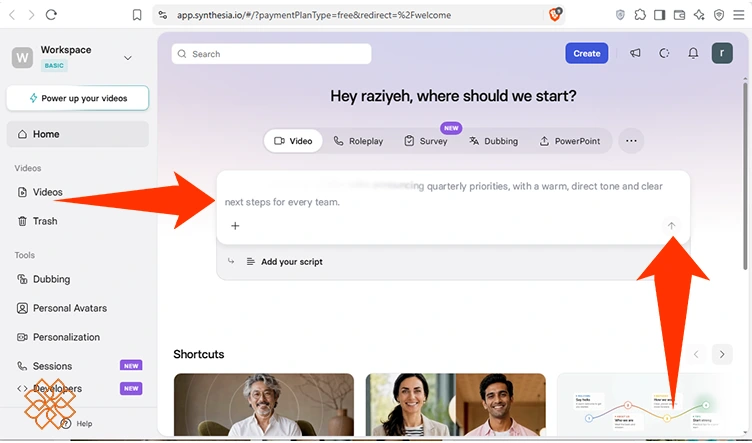Image resolution: width=752 pixels, height=443 pixels.
Task: Open more options with the three dots button
Action: (631, 140)
